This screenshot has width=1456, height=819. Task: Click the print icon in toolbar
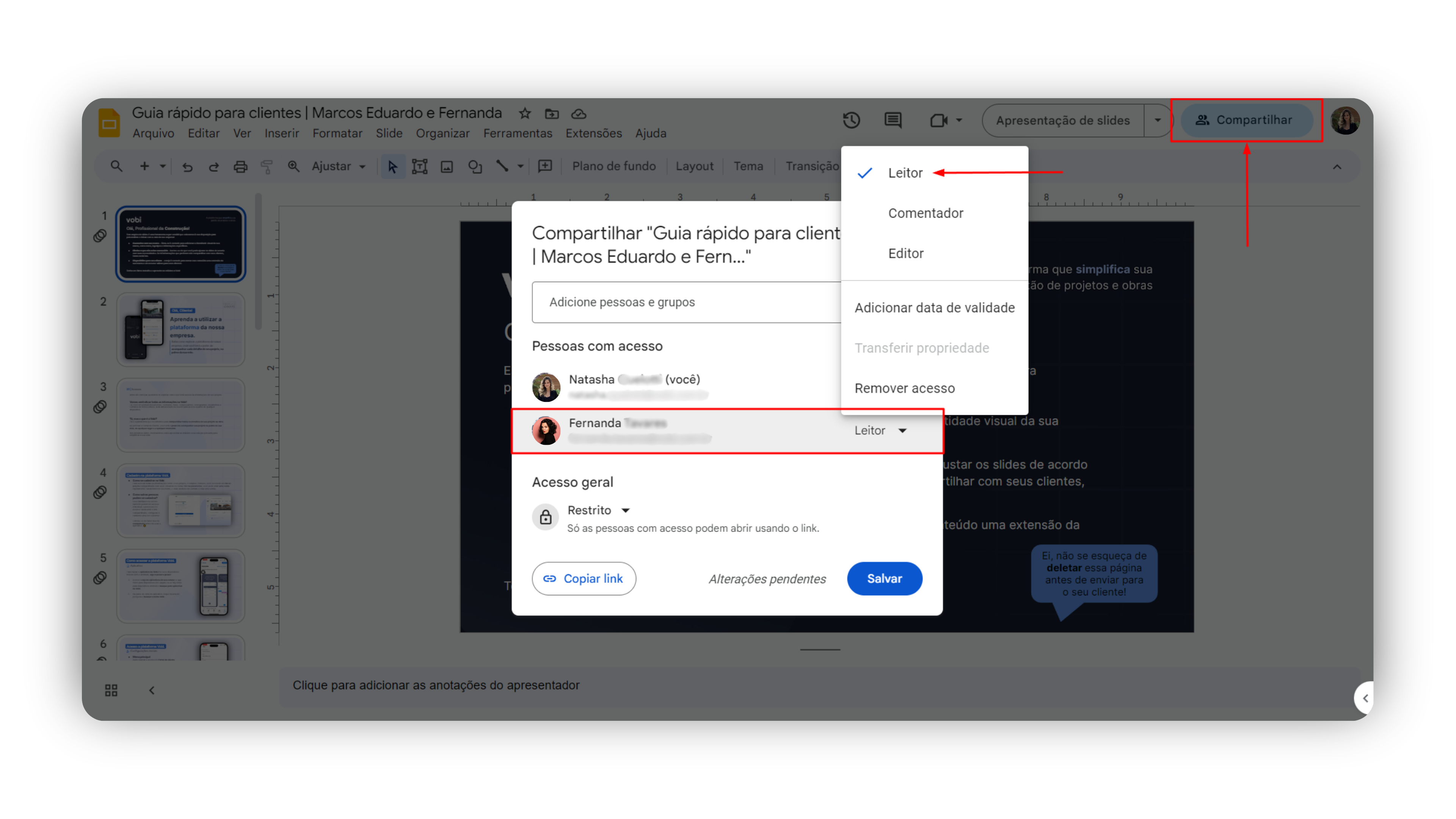click(240, 166)
